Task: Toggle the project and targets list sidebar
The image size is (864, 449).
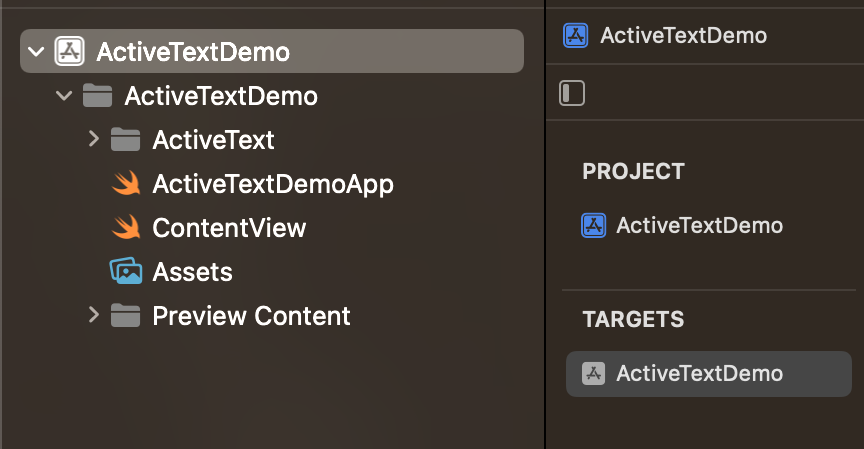Action: pos(572,94)
